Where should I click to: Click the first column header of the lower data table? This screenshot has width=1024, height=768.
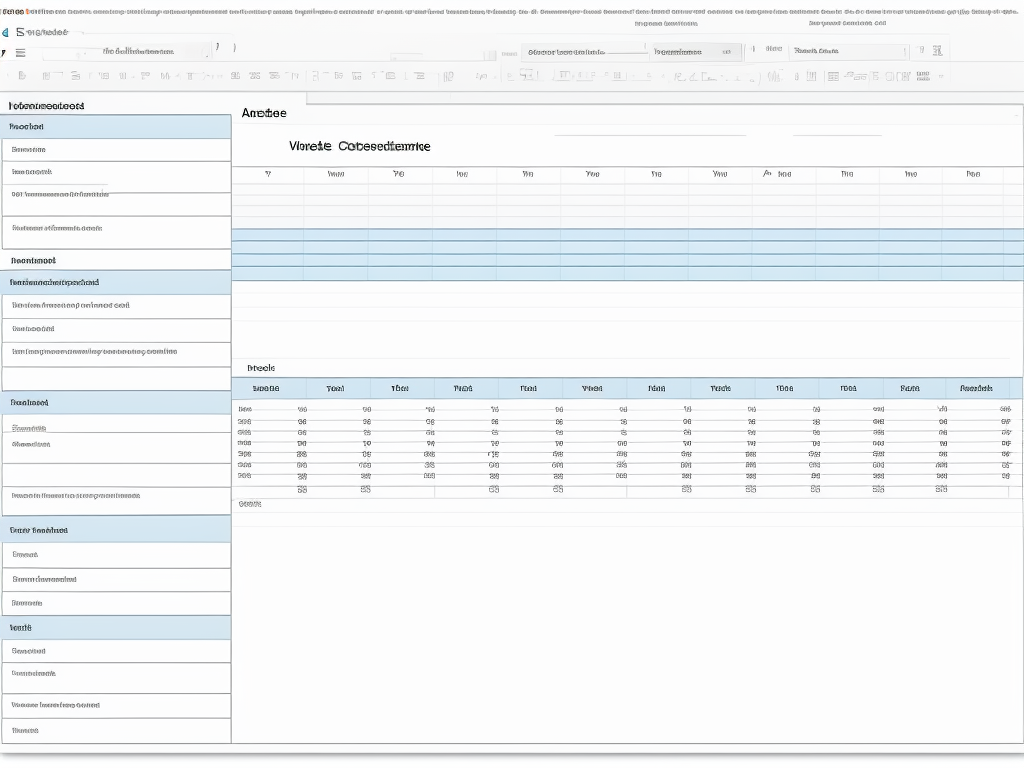coord(266,388)
